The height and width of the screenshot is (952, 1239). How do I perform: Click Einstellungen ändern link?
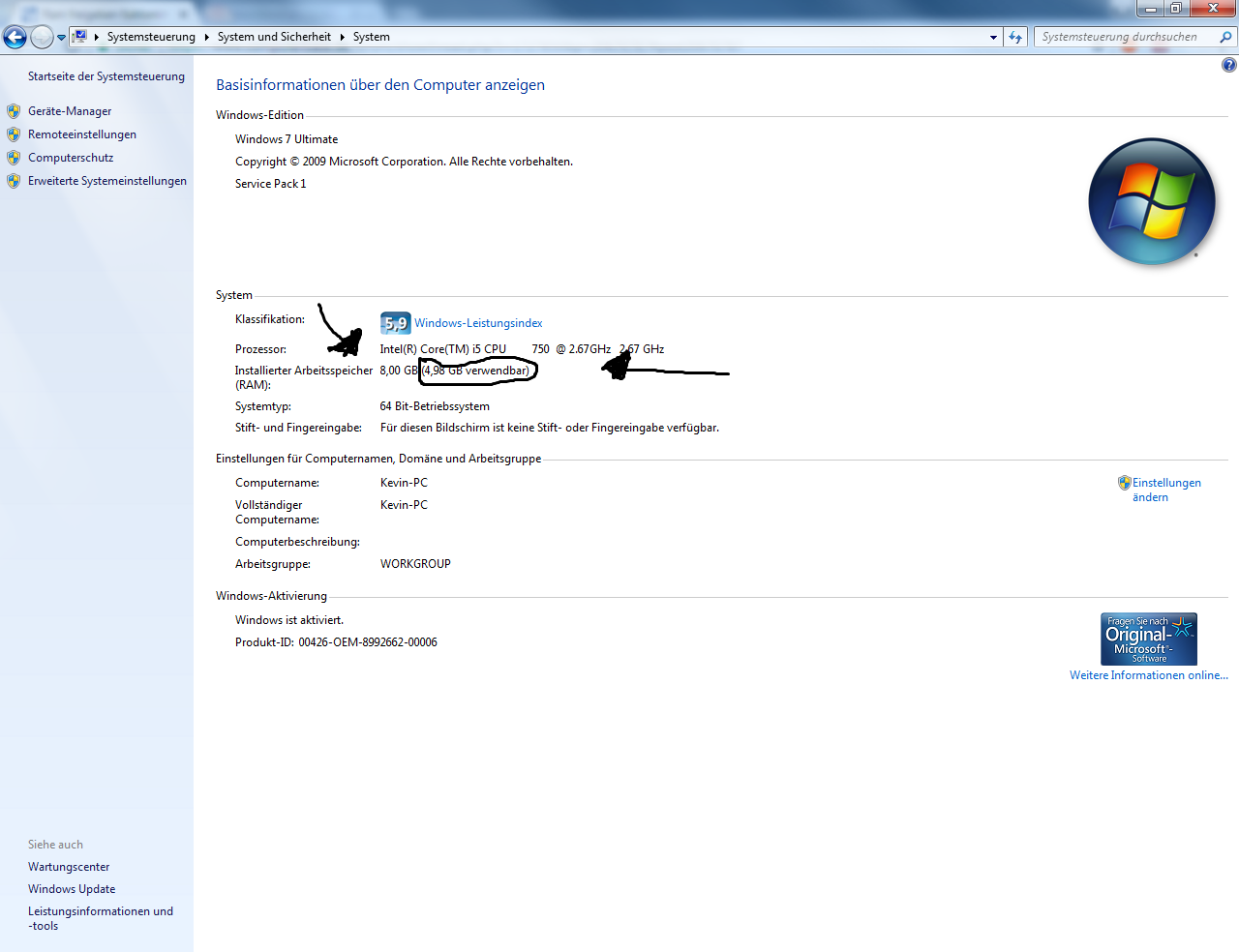1166,490
